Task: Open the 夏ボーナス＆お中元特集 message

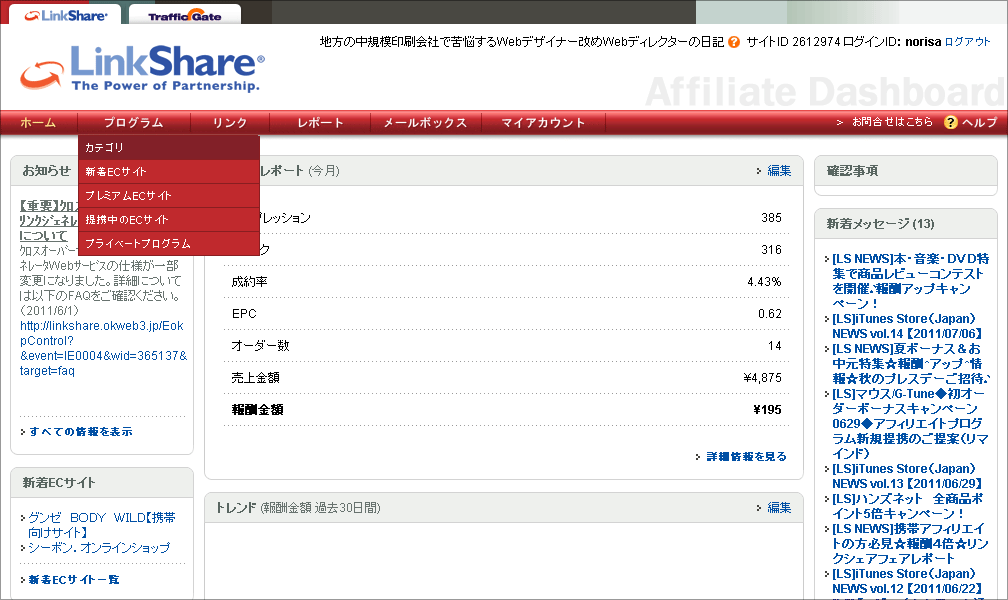Action: coord(910,363)
